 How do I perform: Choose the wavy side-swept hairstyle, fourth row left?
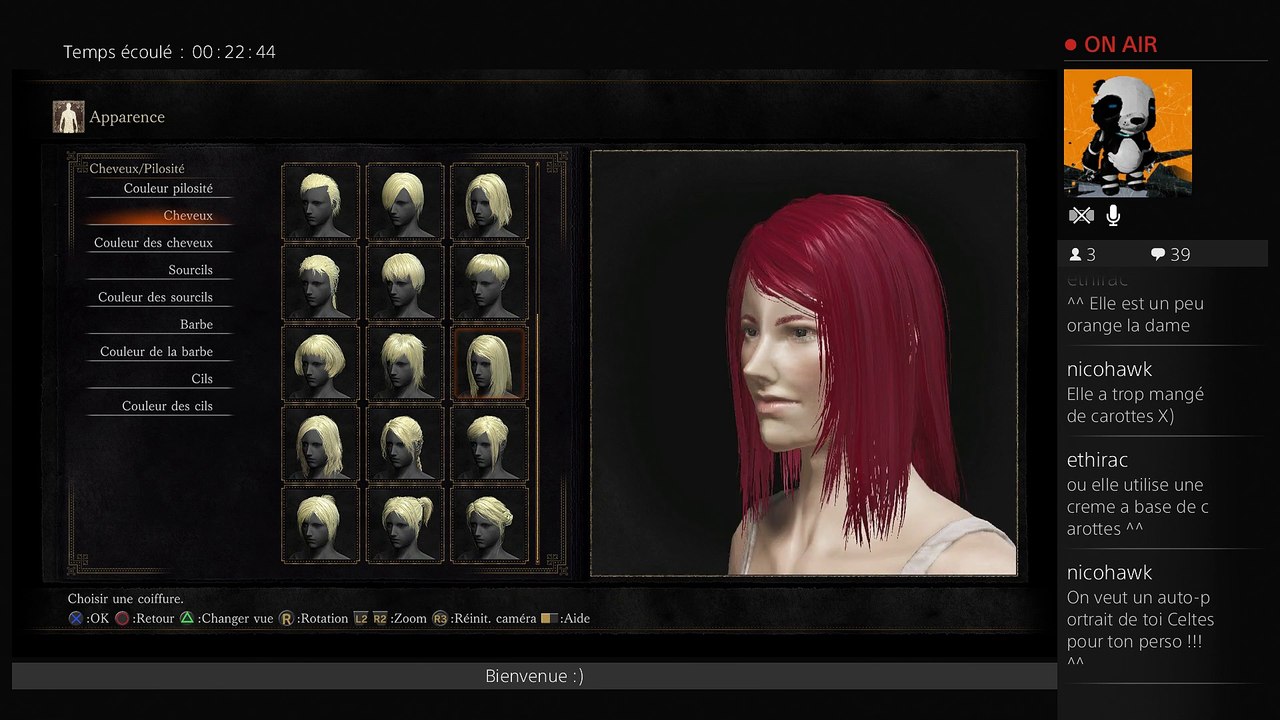point(320,444)
